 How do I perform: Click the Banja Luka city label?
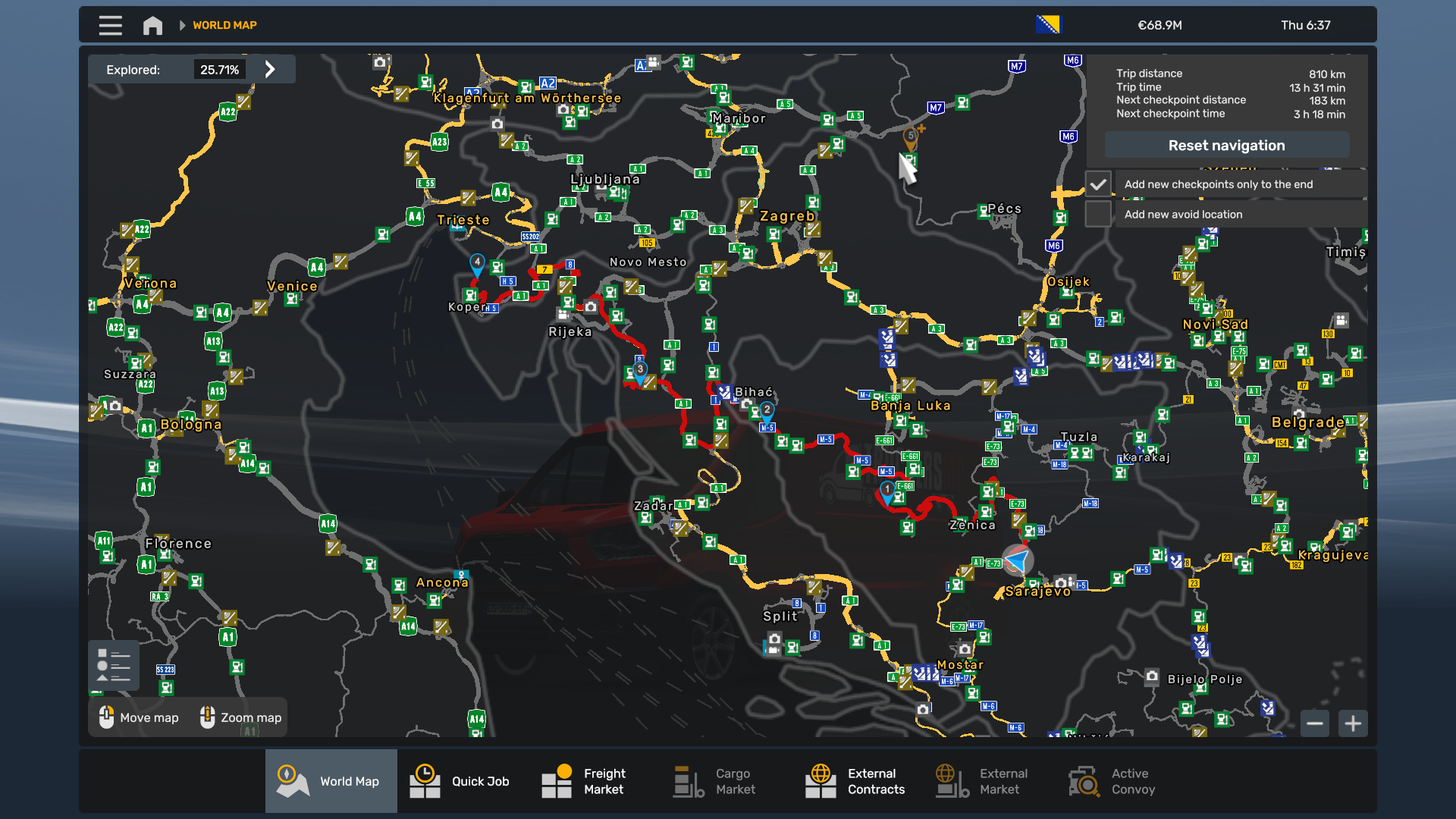pyautogui.click(x=911, y=406)
